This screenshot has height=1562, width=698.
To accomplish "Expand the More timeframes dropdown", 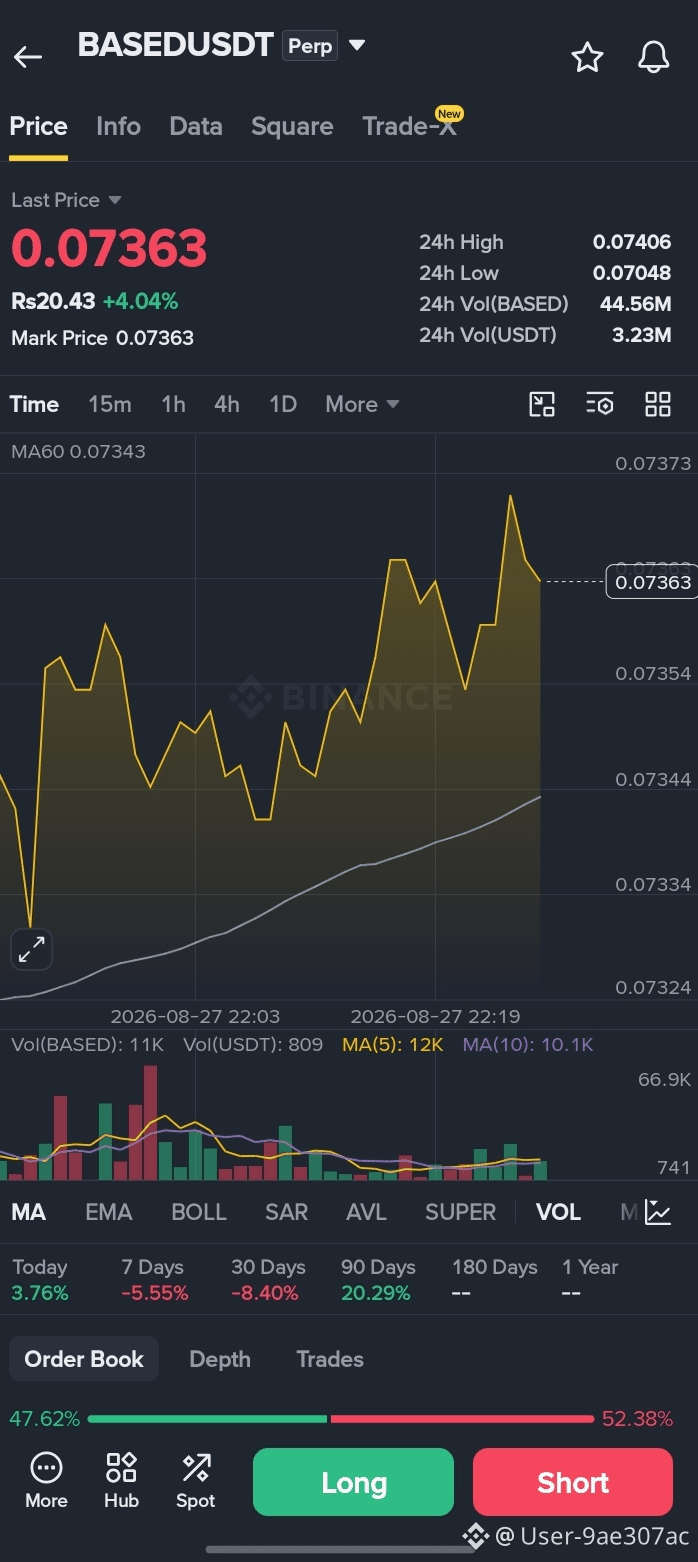I will click(x=362, y=404).
